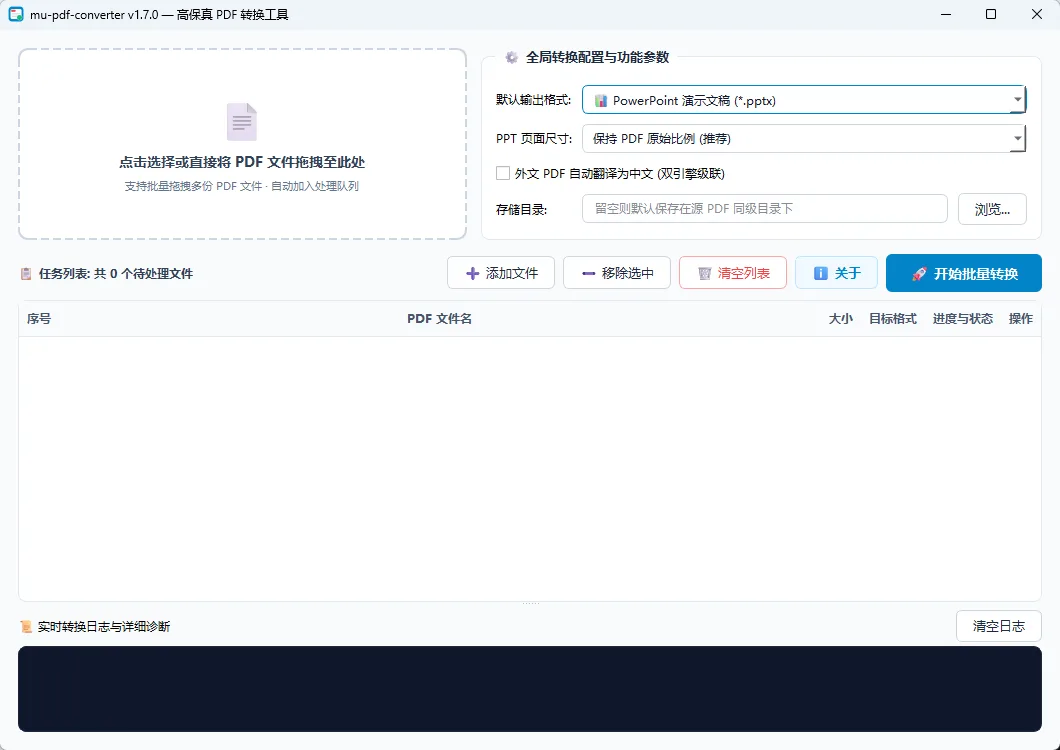
Task: Click the 序号 column header
Action: pos(39,319)
